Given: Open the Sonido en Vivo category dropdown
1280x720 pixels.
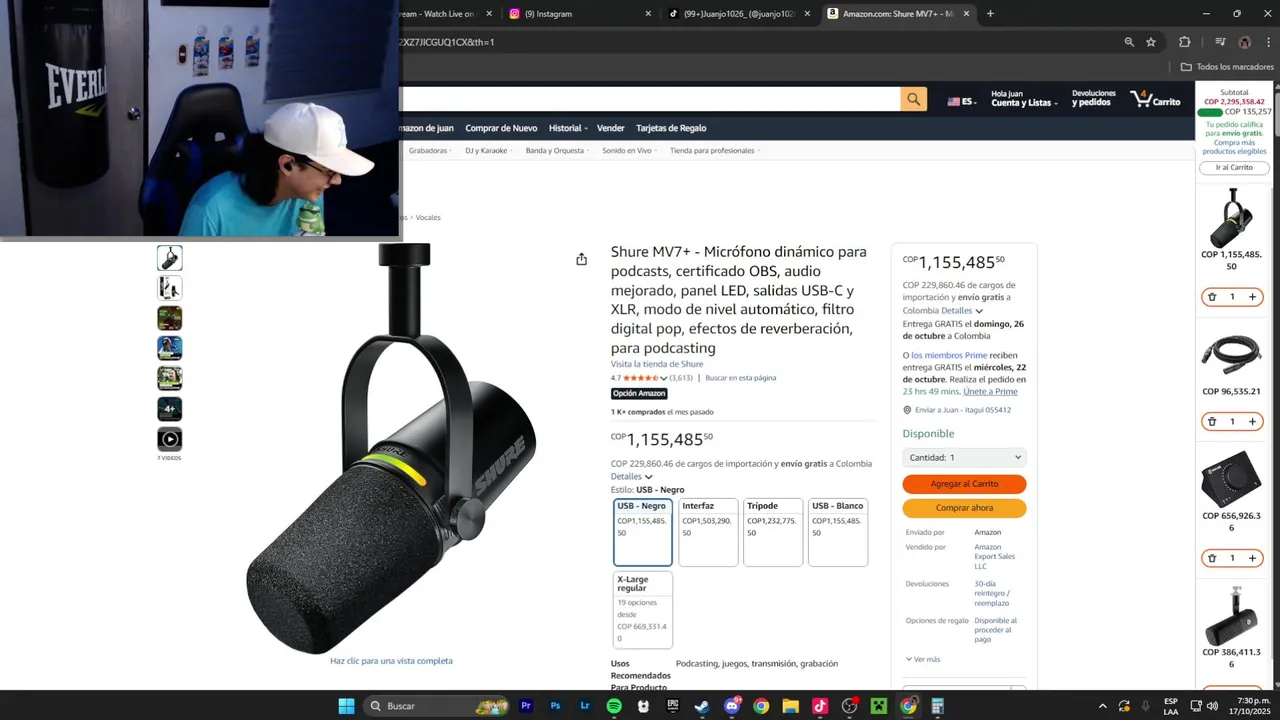Looking at the screenshot, I should coord(629,151).
